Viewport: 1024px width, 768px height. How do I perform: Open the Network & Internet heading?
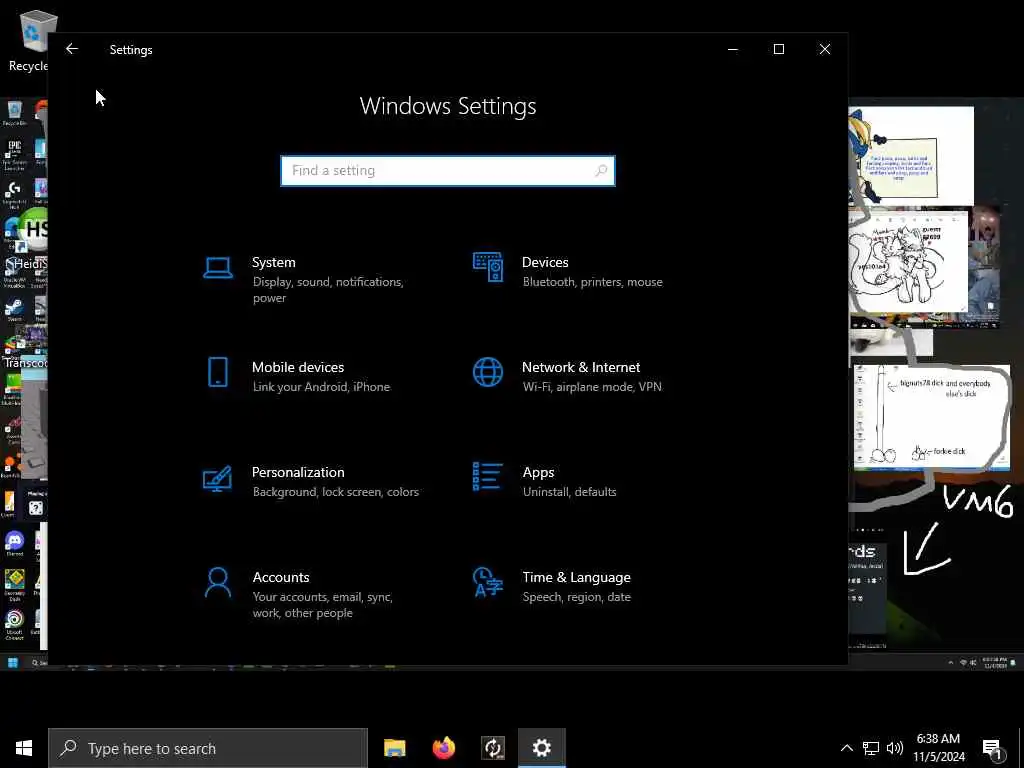pyautogui.click(x=581, y=367)
